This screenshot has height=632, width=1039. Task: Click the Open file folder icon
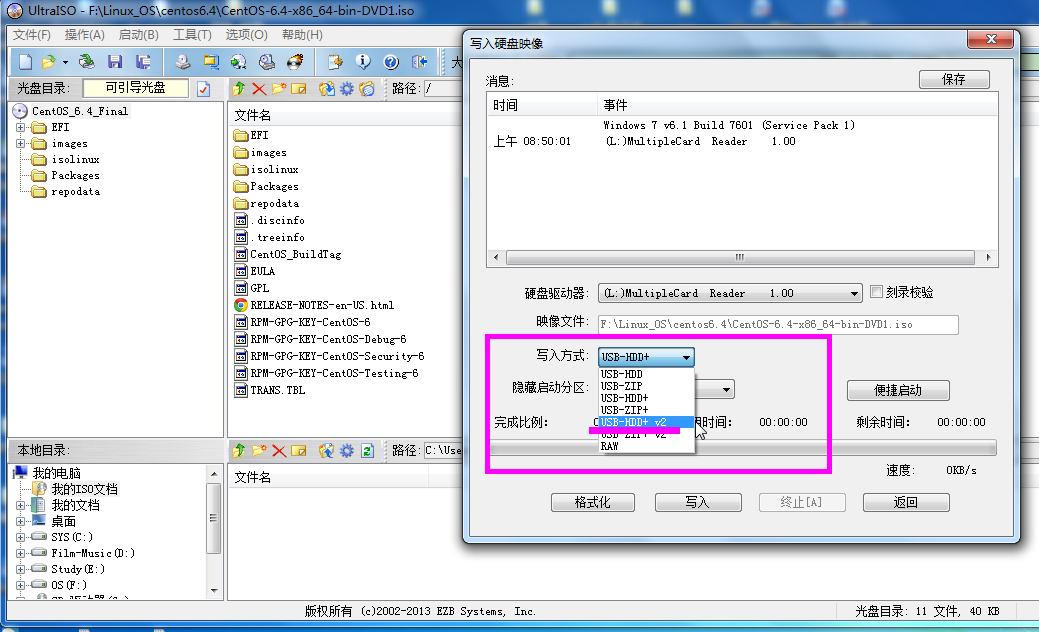tap(48, 62)
